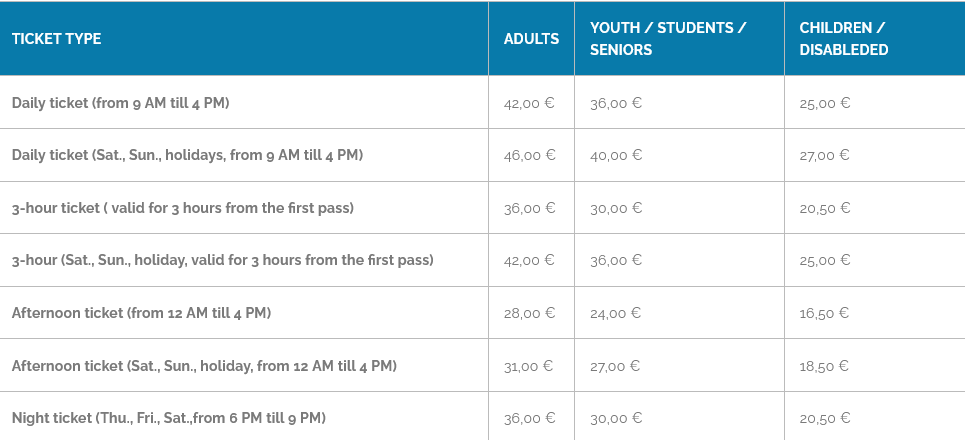
Task: Select the weekend Daily ticket (Sat., Sun., holidays) label
Action: click(x=187, y=155)
